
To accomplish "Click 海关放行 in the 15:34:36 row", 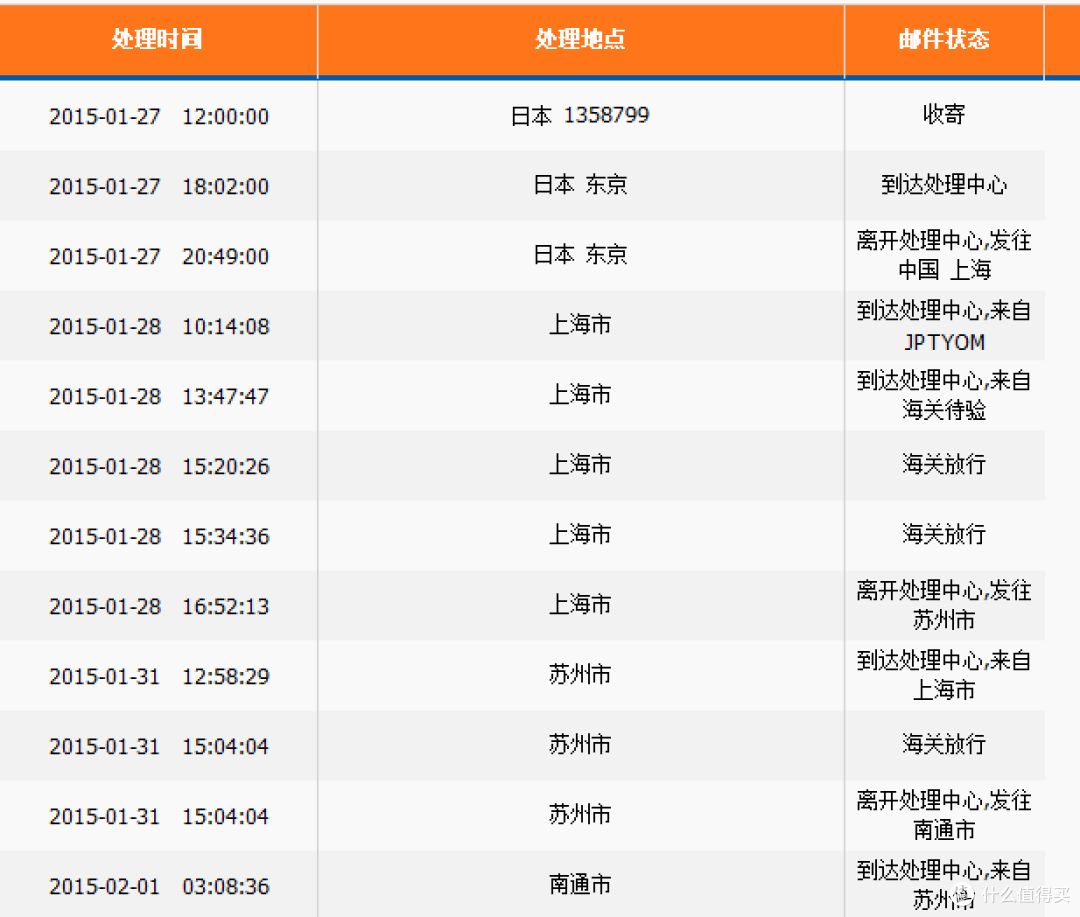I will [944, 534].
